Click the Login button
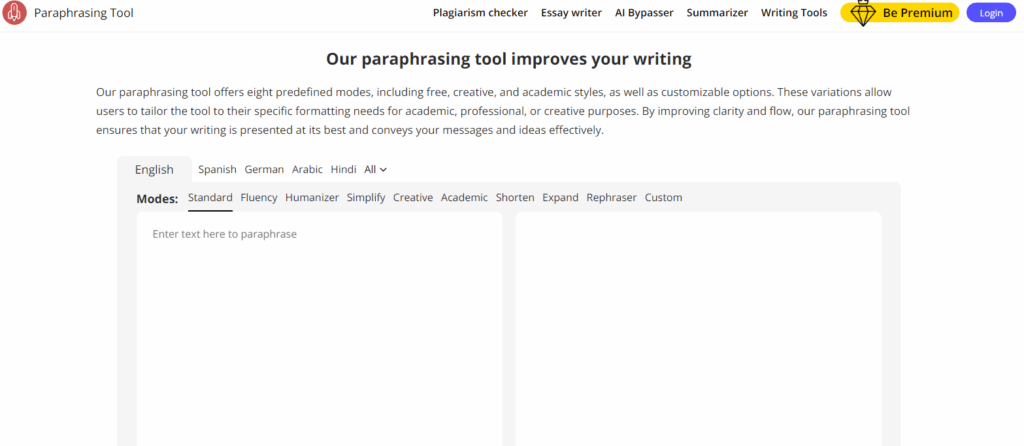Screen dimensions: 1024x446 point(991,12)
